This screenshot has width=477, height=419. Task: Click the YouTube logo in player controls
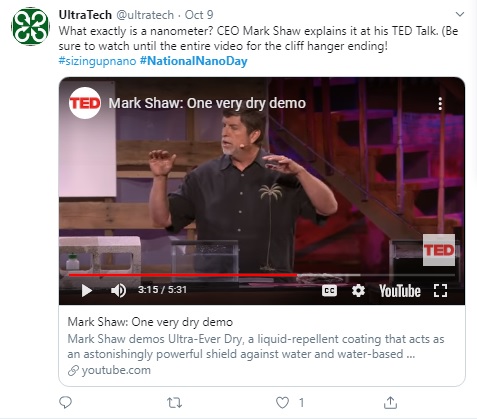pos(400,291)
